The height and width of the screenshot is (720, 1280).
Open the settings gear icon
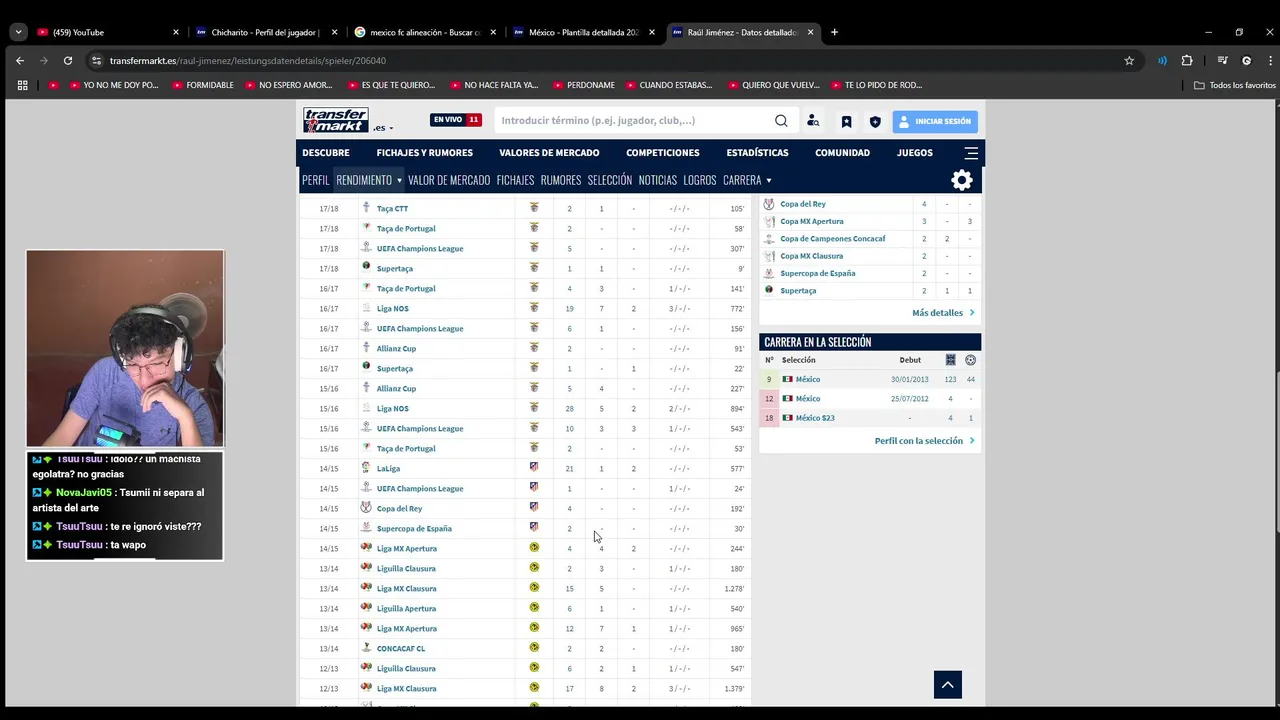(962, 180)
